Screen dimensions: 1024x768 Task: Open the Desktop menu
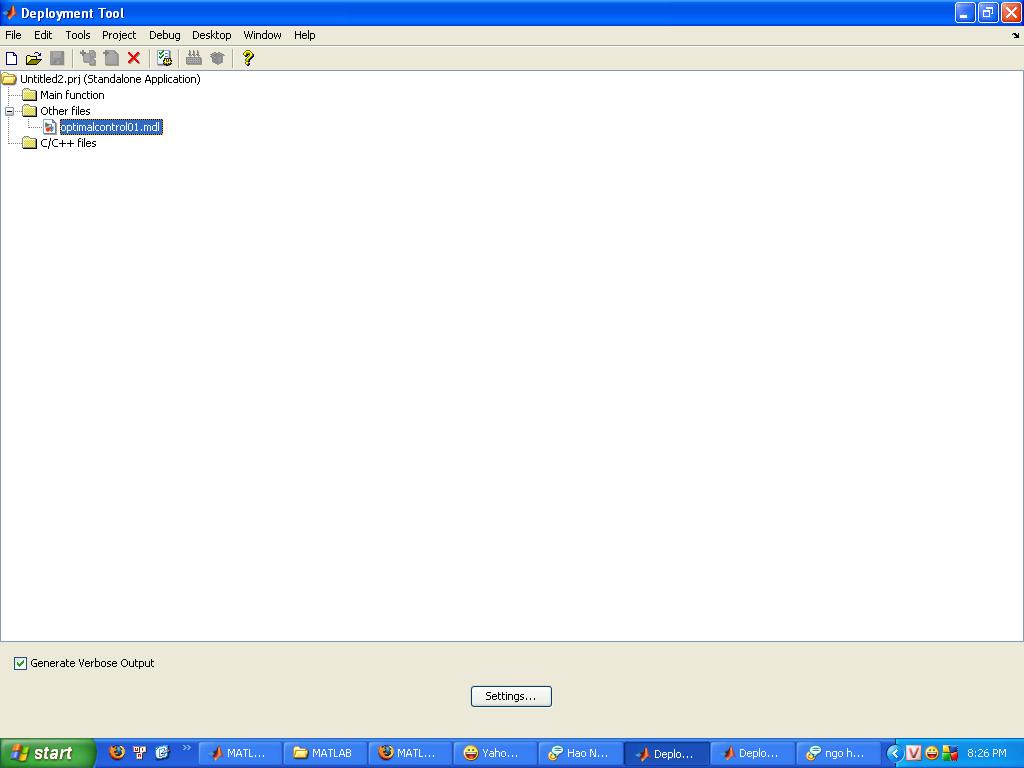[x=212, y=35]
